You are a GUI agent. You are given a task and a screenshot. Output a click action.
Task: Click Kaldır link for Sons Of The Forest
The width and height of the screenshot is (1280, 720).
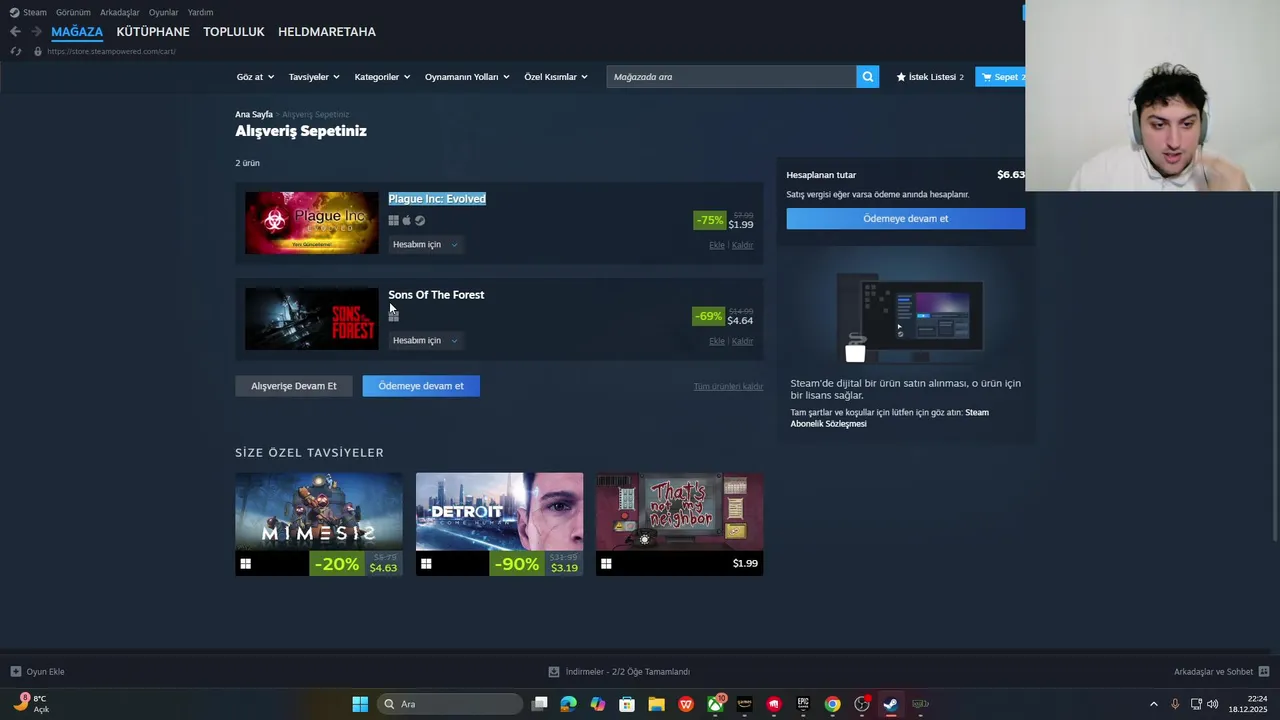(x=742, y=341)
